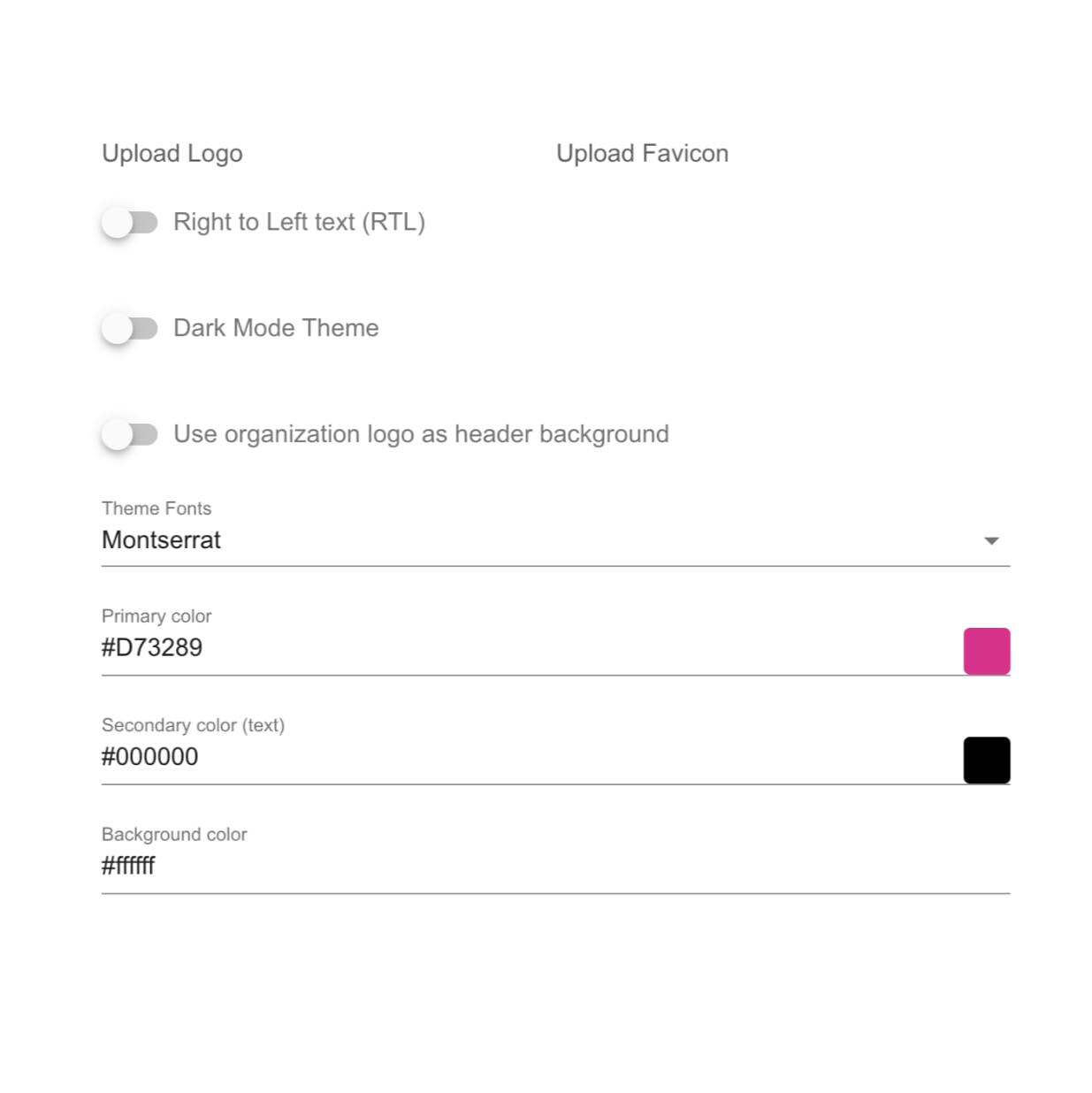The height and width of the screenshot is (1093, 1092).
Task: Toggle the Right to Left text switch
Action: [129, 222]
